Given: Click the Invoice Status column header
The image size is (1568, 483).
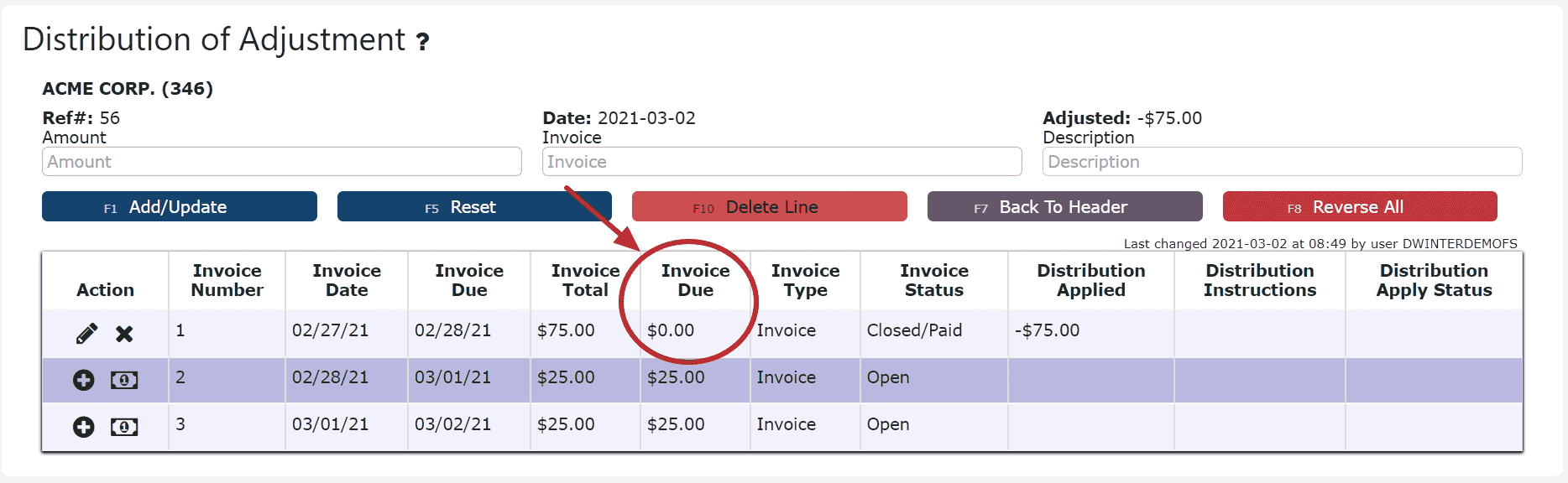Looking at the screenshot, I should (934, 280).
